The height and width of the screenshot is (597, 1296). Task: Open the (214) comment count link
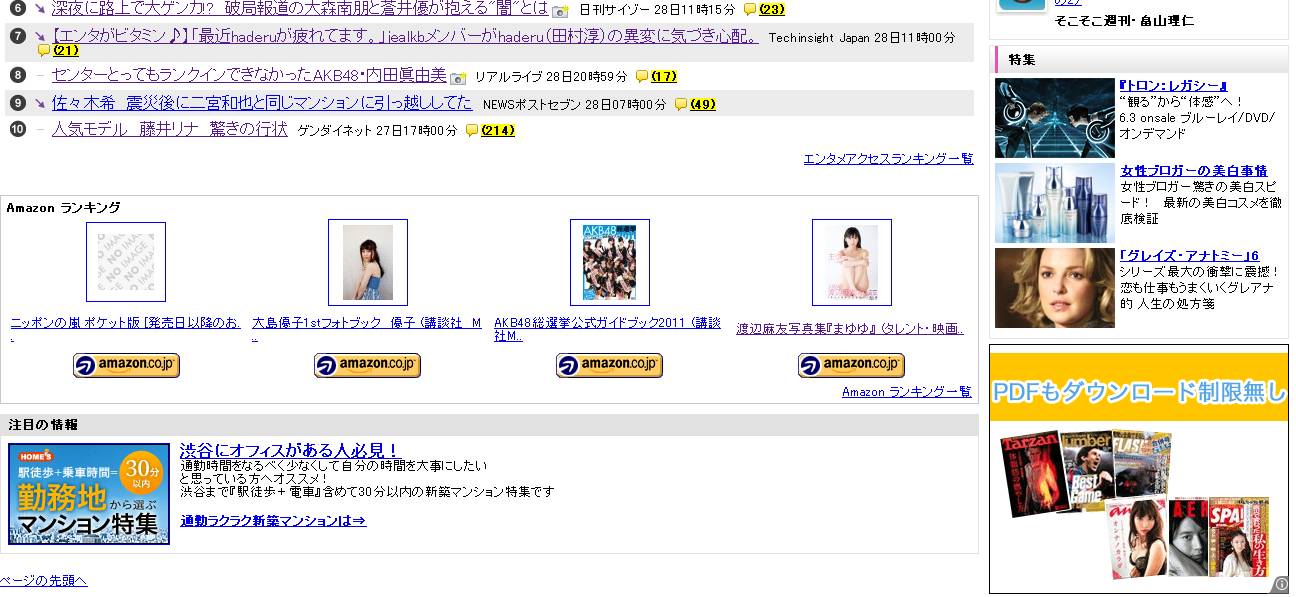click(498, 130)
